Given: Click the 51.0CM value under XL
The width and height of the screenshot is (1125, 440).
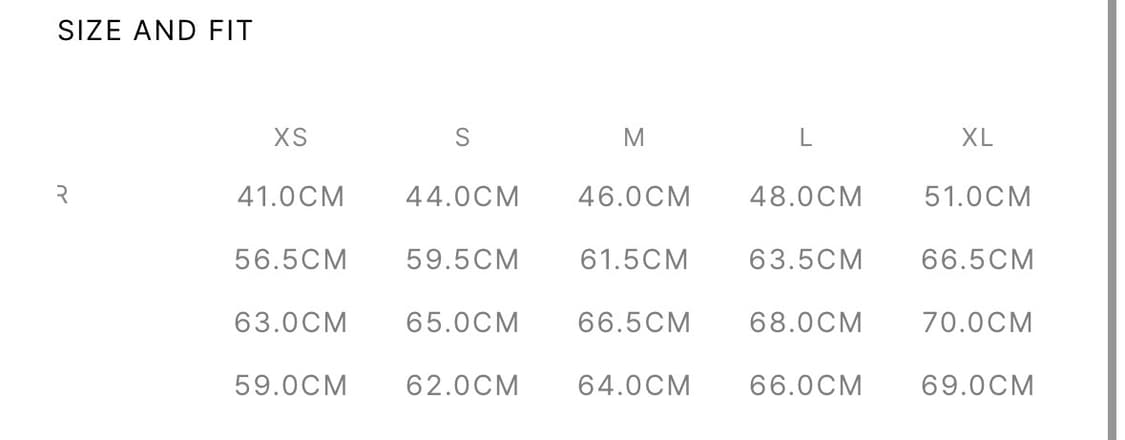Looking at the screenshot, I should coord(977,197).
